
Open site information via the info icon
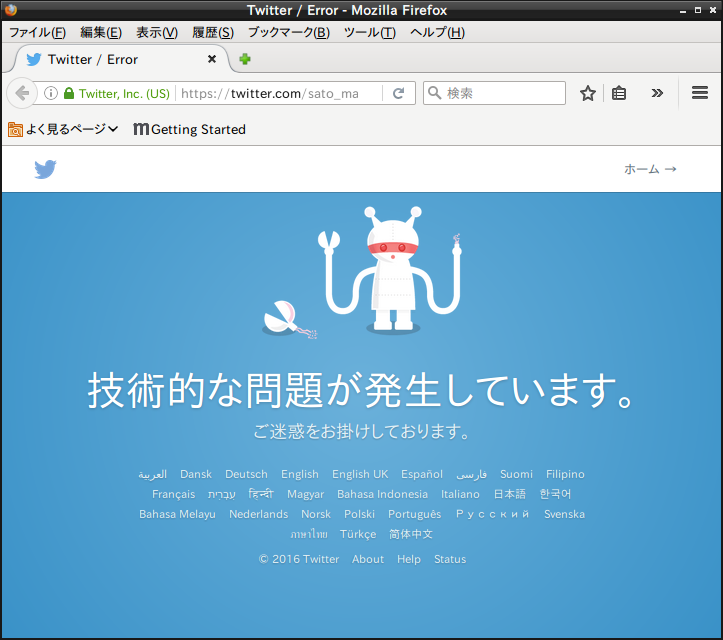[51, 93]
